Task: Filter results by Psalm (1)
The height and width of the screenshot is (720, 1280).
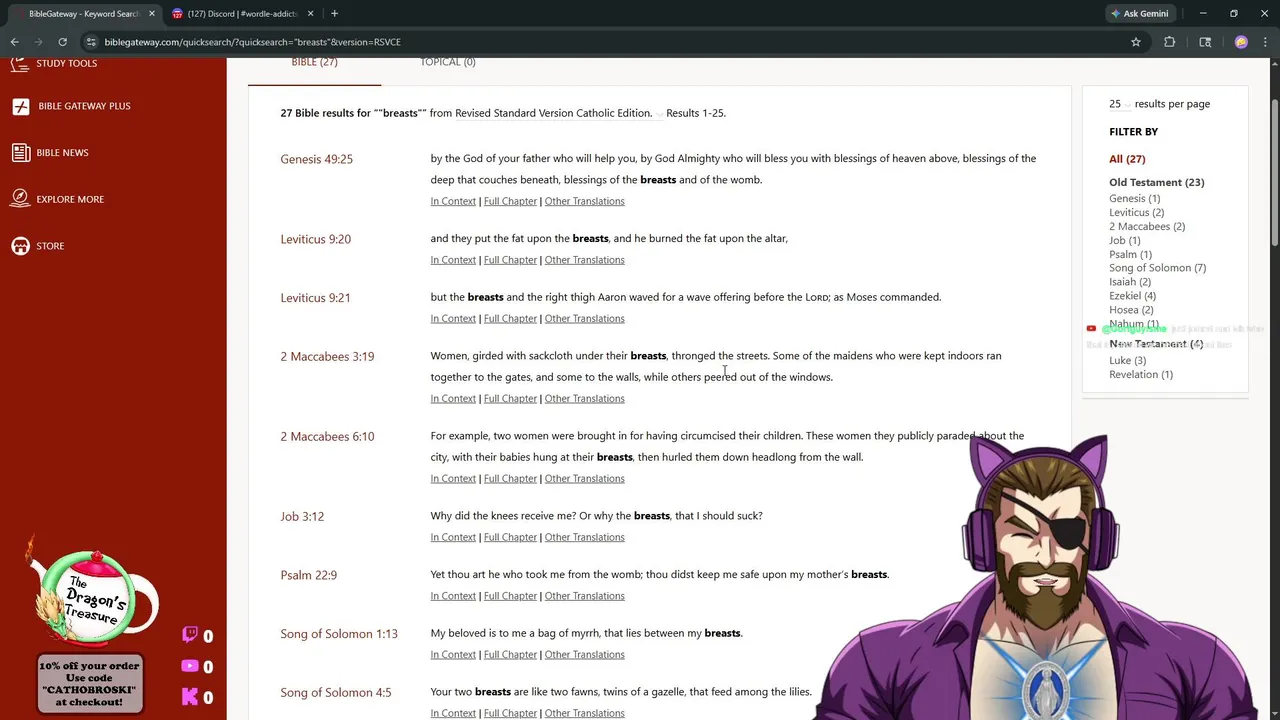Action: [1130, 255]
